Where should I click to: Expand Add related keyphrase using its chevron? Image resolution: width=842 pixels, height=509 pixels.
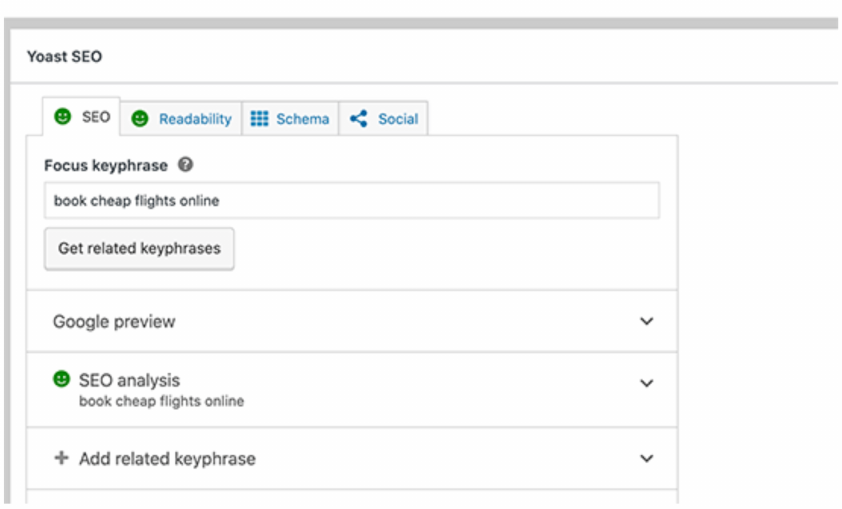point(647,459)
